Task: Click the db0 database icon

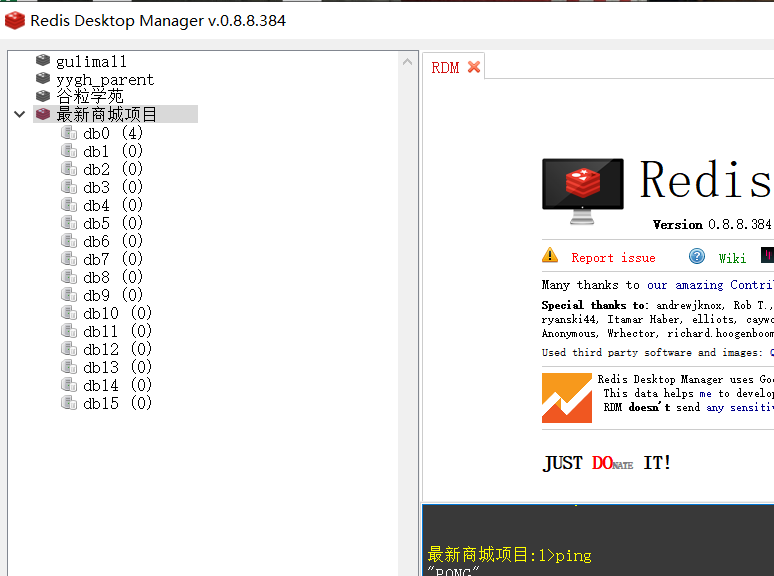Action: 69,132
